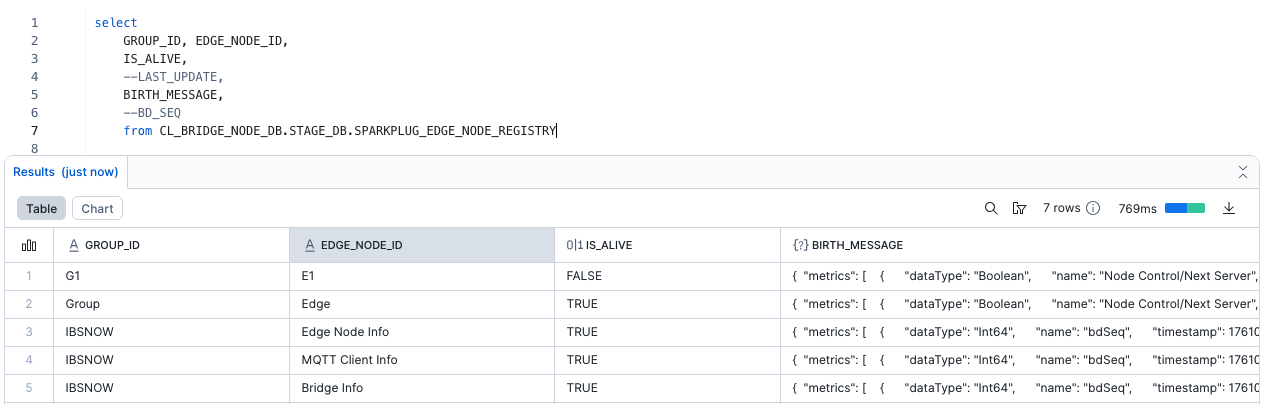Open the results filter icon
Screen dimensions: 1261x404
[x=1019, y=208]
